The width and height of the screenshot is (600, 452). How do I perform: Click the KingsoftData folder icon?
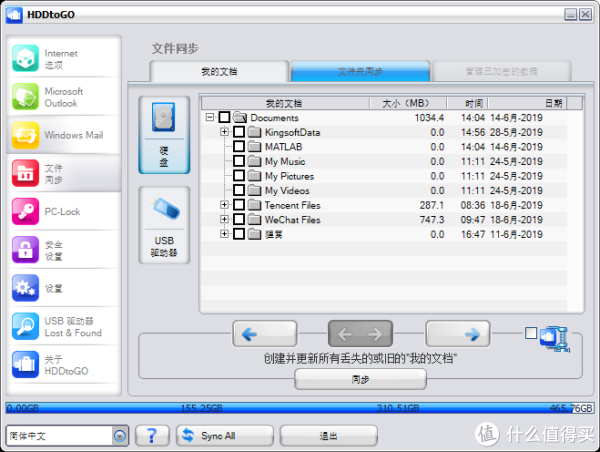(x=254, y=132)
